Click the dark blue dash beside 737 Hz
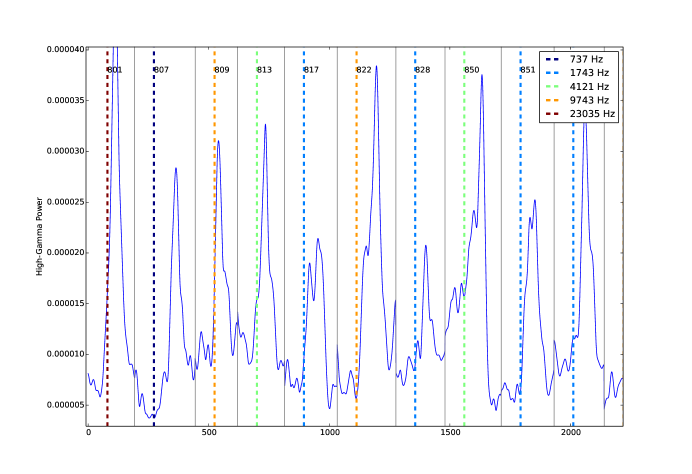Viewport: 692px width, 474px height. (552, 59)
